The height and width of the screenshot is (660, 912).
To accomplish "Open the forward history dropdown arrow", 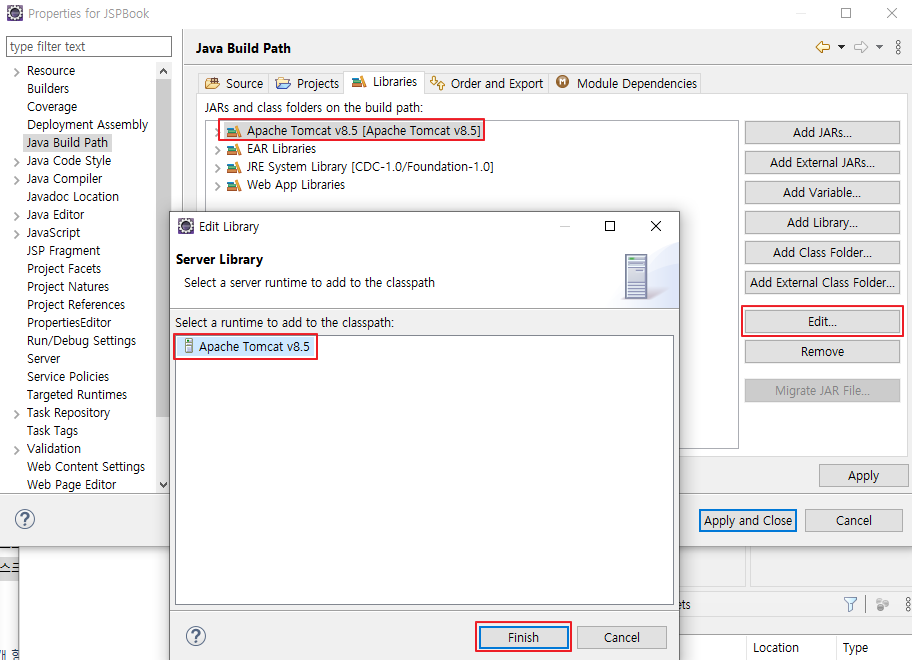I will pyautogui.click(x=879, y=48).
